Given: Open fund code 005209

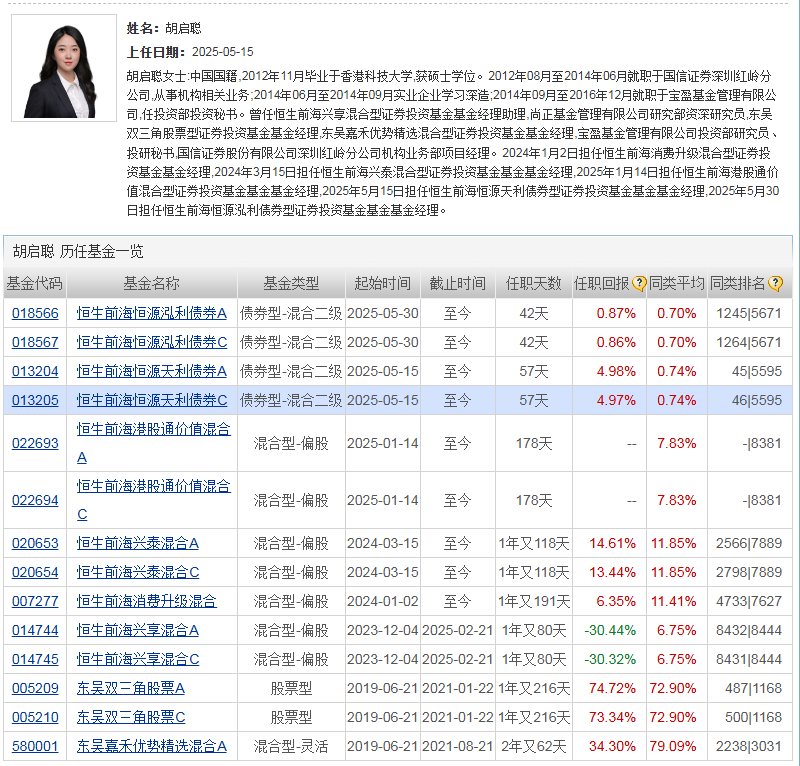Looking at the screenshot, I should pos(35,689).
